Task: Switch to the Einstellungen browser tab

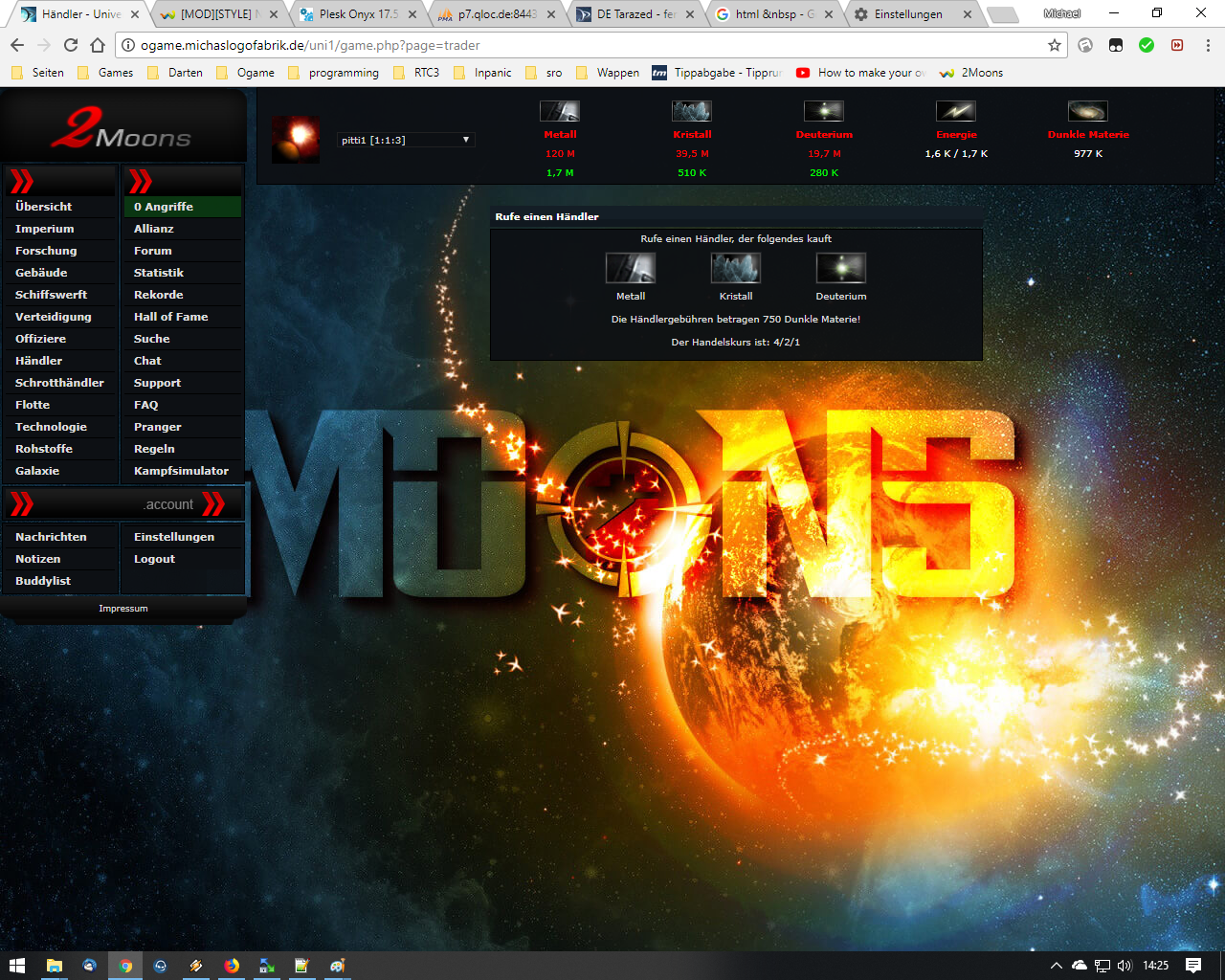Action: [x=914, y=14]
